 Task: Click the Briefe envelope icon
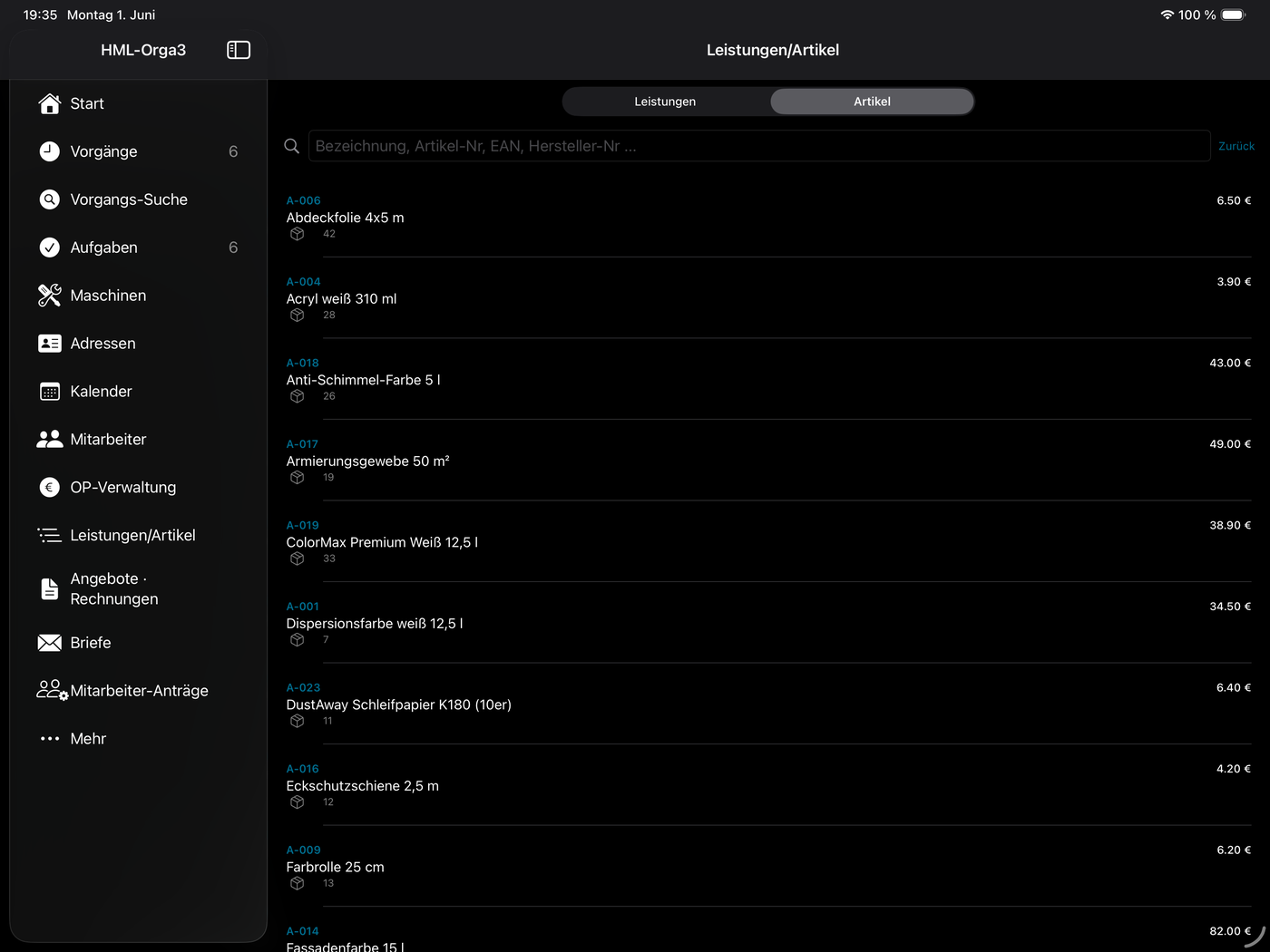[50, 643]
